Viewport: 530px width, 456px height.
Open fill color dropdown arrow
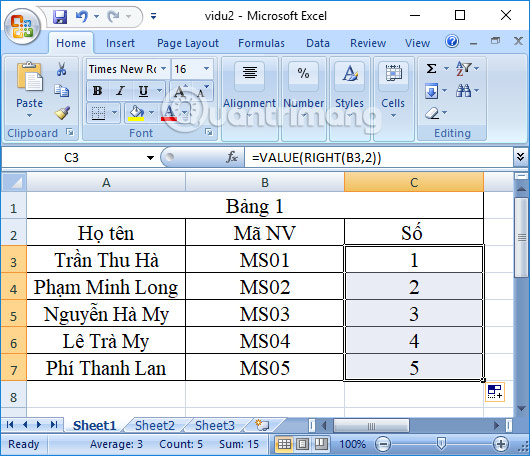coord(151,113)
